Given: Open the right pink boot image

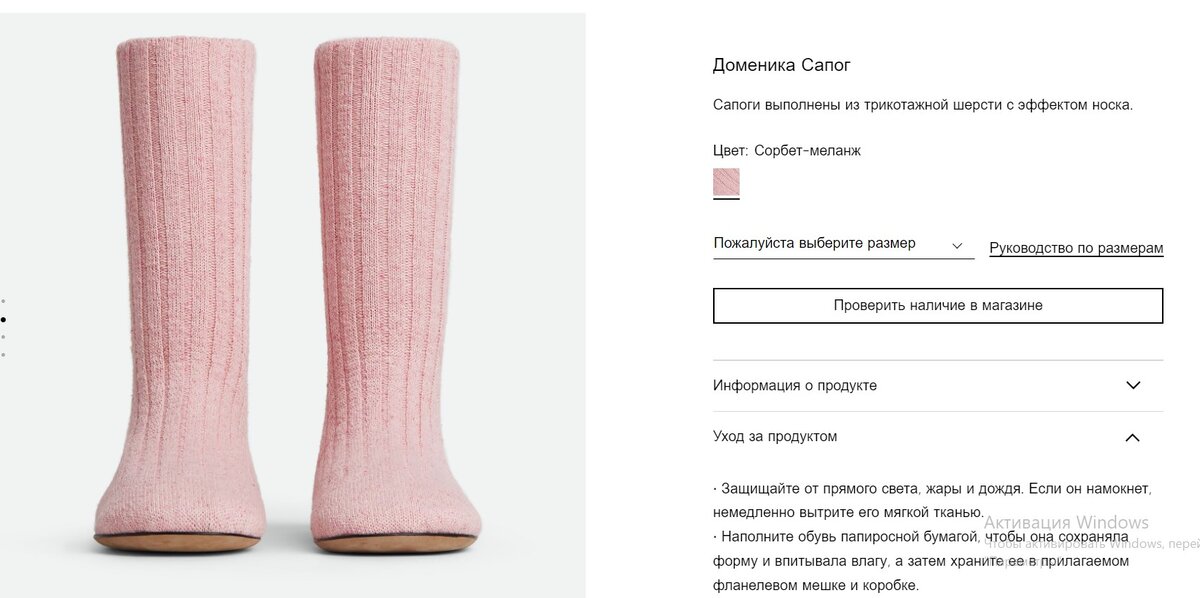Looking at the screenshot, I should [x=395, y=295].
